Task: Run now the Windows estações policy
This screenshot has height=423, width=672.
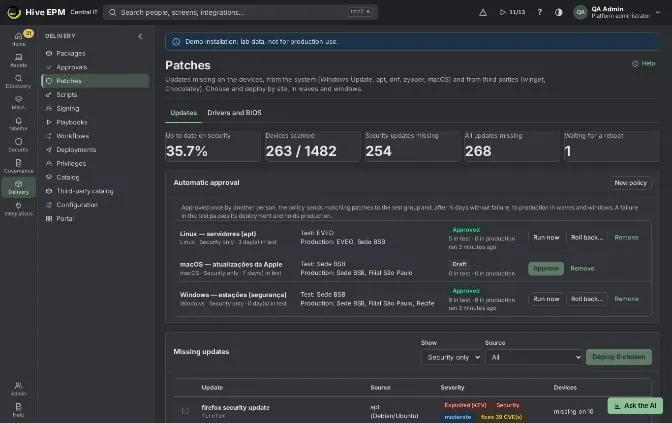Action: coord(546,299)
